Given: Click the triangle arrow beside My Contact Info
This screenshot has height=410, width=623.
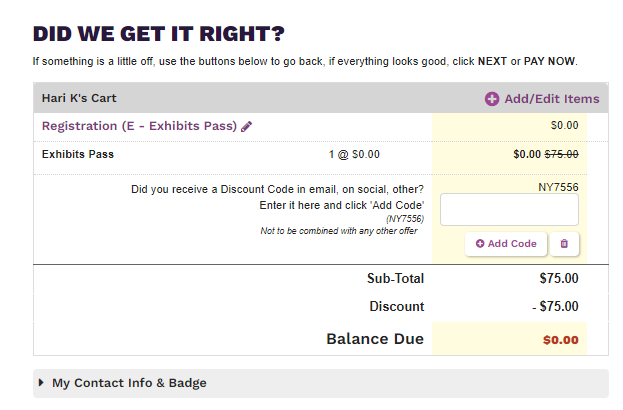Looking at the screenshot, I should [41, 382].
